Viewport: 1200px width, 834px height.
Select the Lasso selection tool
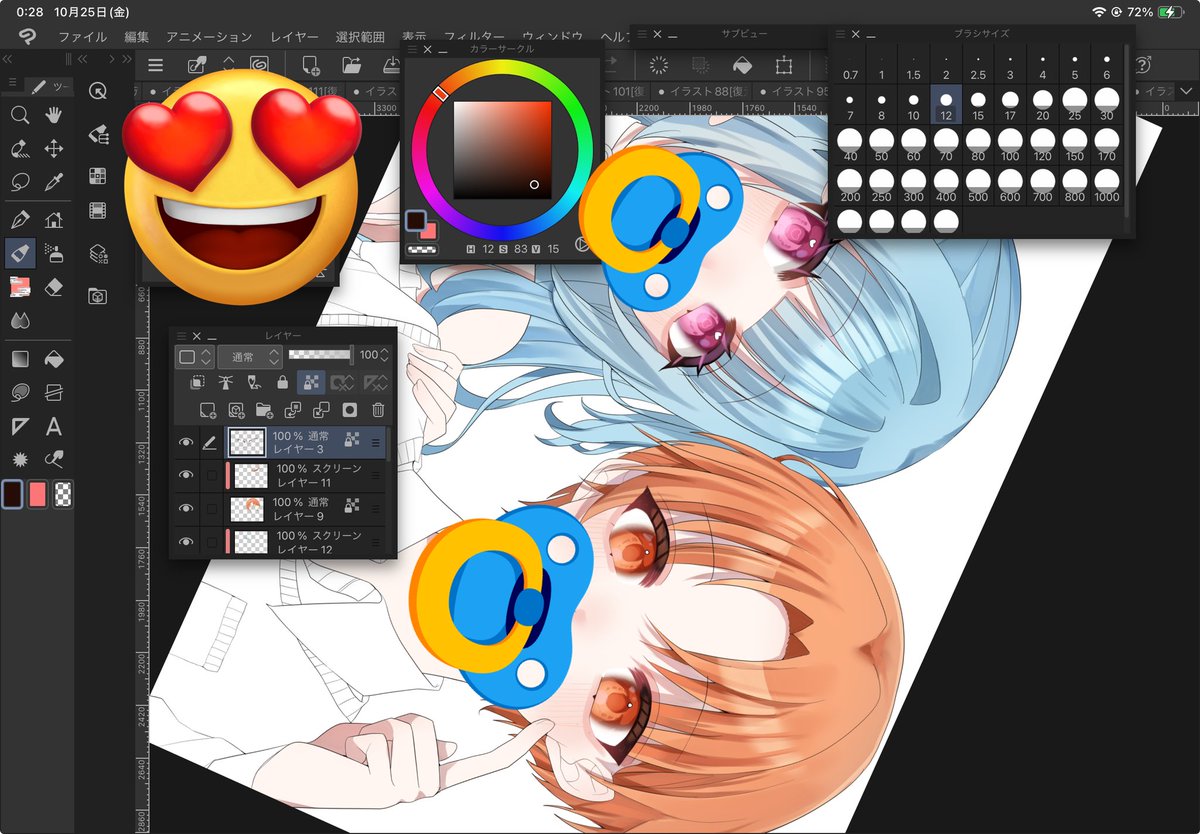point(20,183)
